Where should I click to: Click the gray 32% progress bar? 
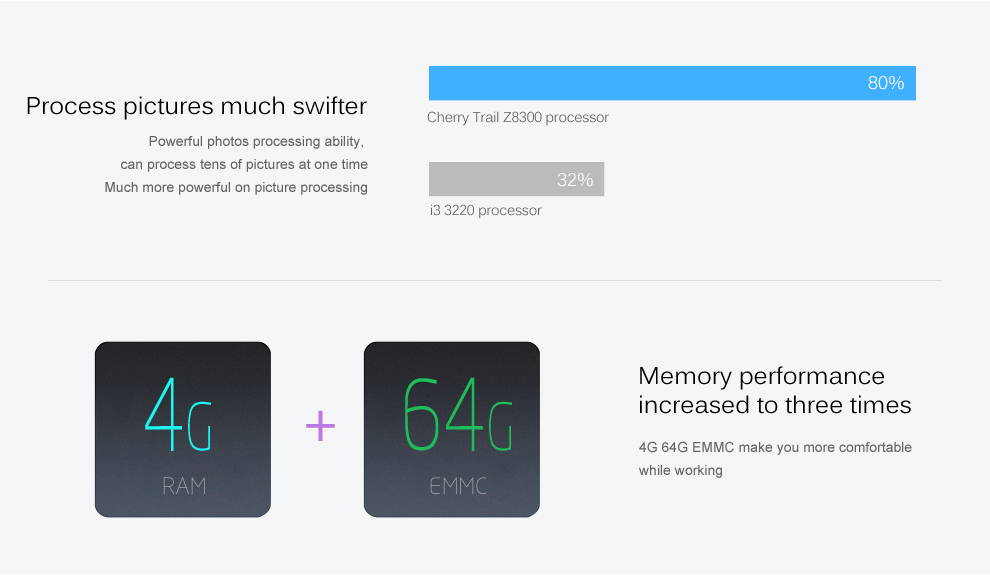(516, 179)
